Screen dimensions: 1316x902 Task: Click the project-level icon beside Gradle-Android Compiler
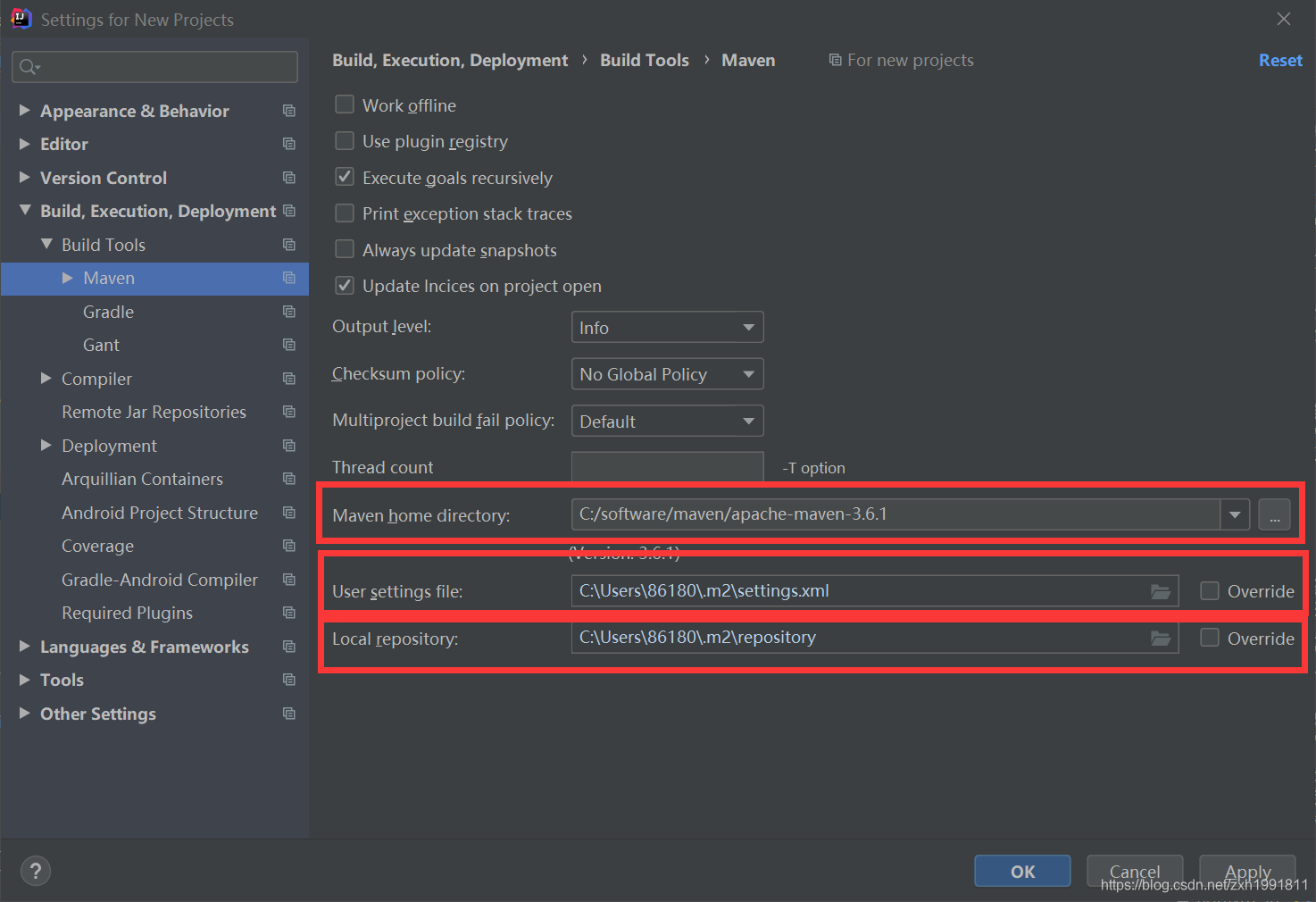[288, 580]
